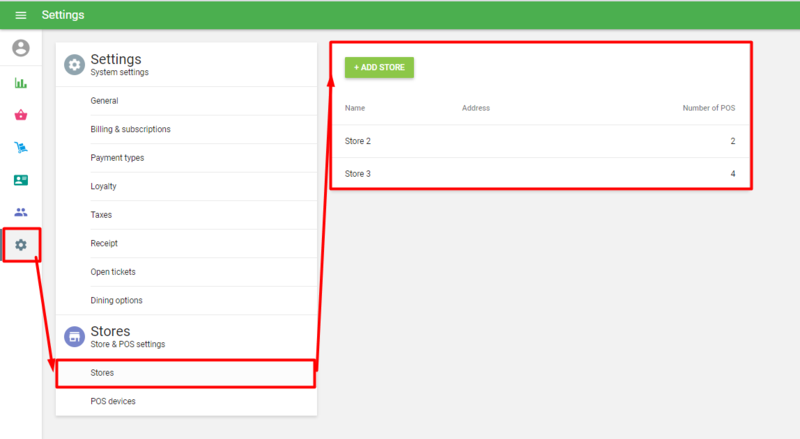
Task: Click the Stores section storefront icon
Action: tap(74, 337)
